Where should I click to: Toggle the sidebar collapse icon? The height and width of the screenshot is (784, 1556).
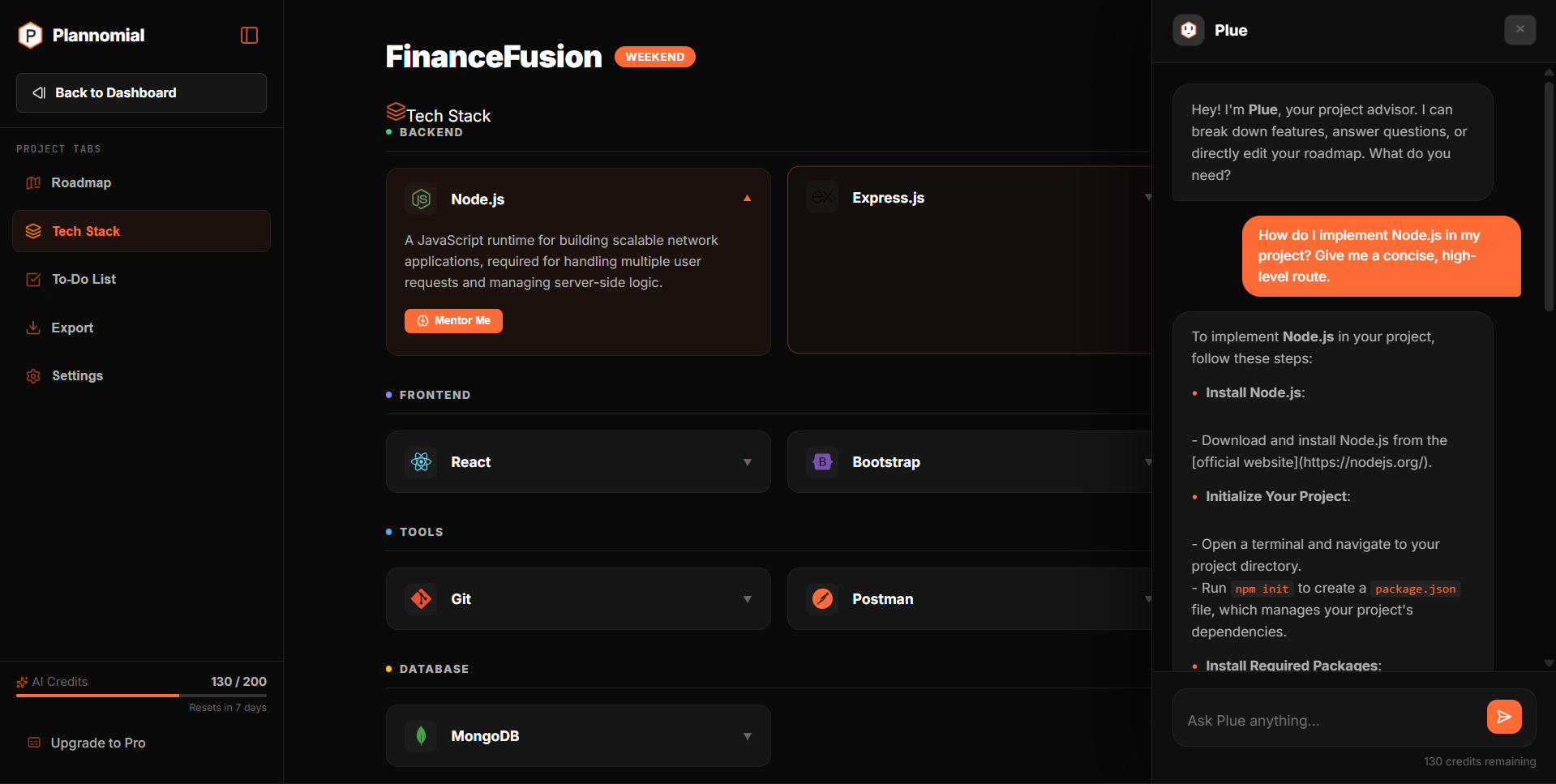coord(249,35)
